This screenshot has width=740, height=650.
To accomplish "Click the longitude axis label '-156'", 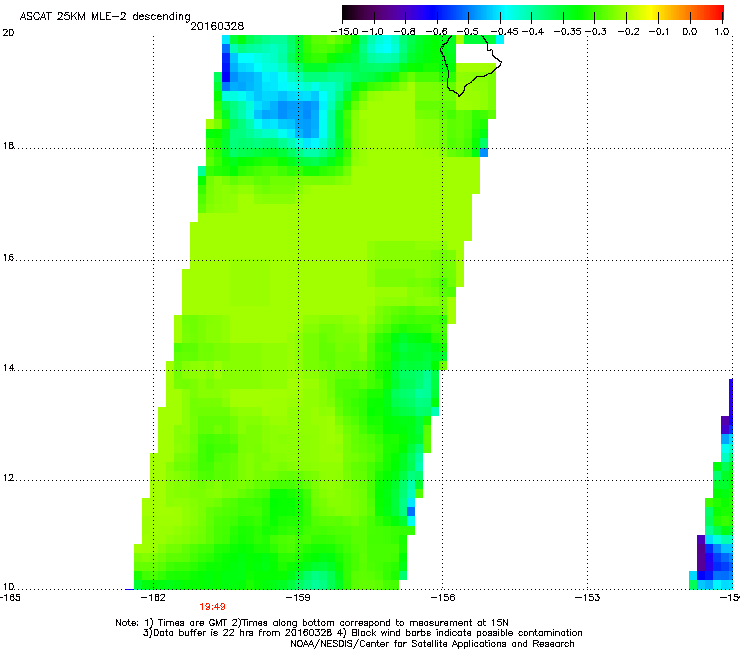I will pos(443,598).
